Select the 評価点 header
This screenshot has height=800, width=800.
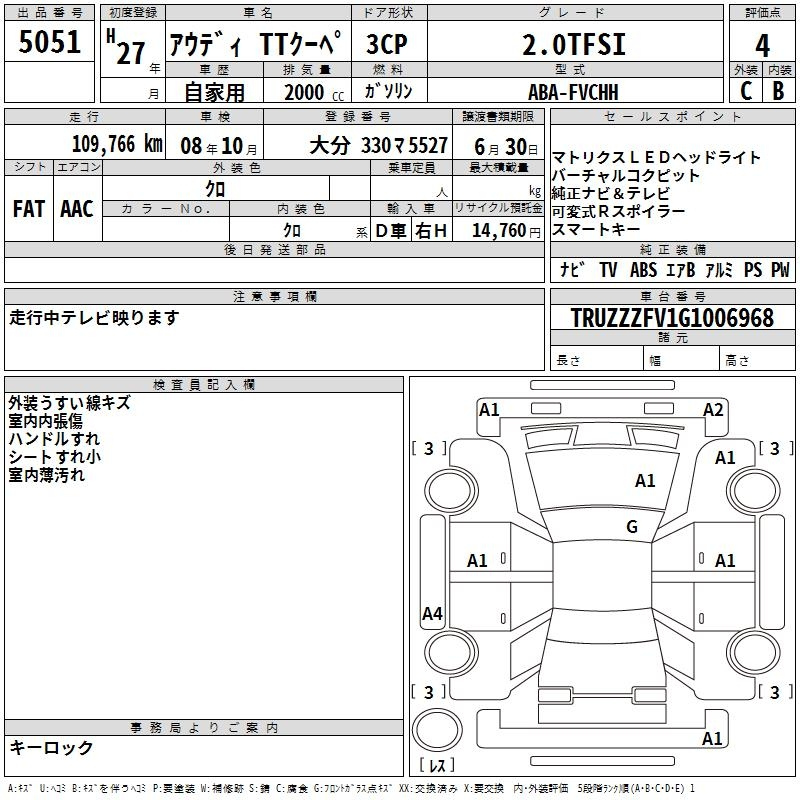pos(762,13)
